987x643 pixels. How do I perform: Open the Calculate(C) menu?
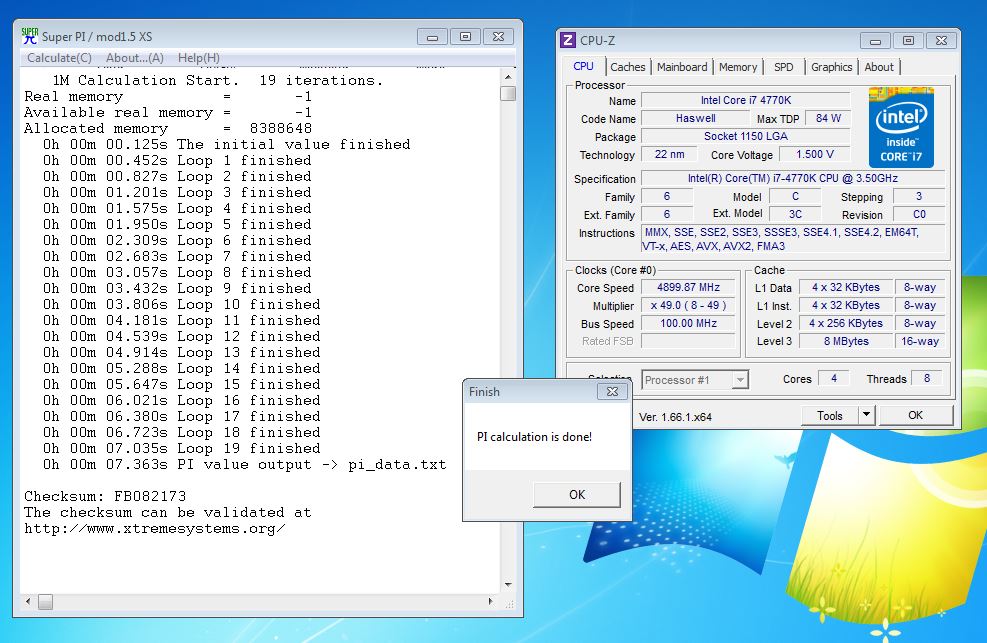click(59, 58)
